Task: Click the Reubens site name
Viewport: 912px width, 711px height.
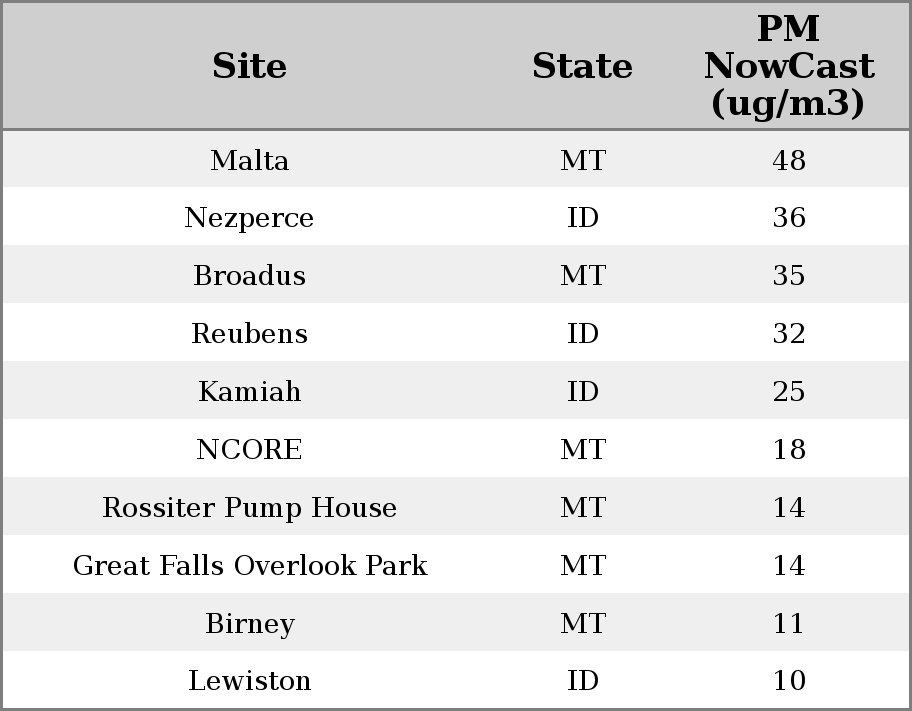Action: click(249, 334)
